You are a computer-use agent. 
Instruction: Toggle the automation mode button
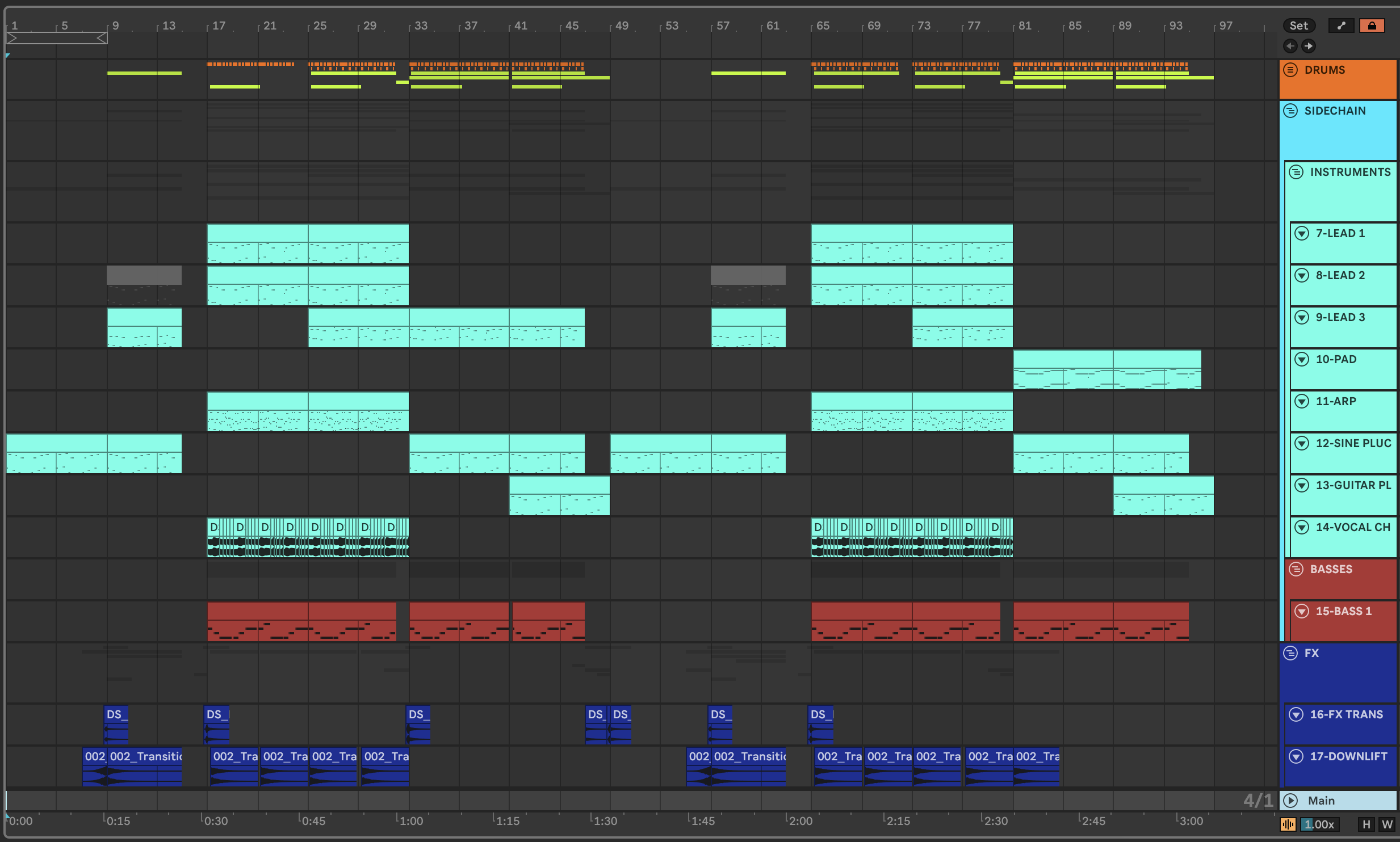[1341, 26]
